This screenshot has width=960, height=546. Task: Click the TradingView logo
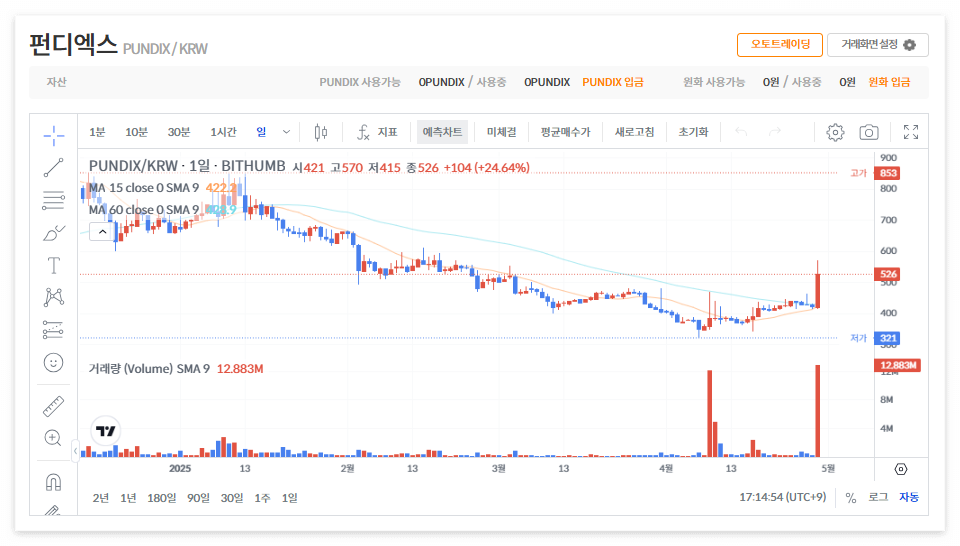[106, 431]
